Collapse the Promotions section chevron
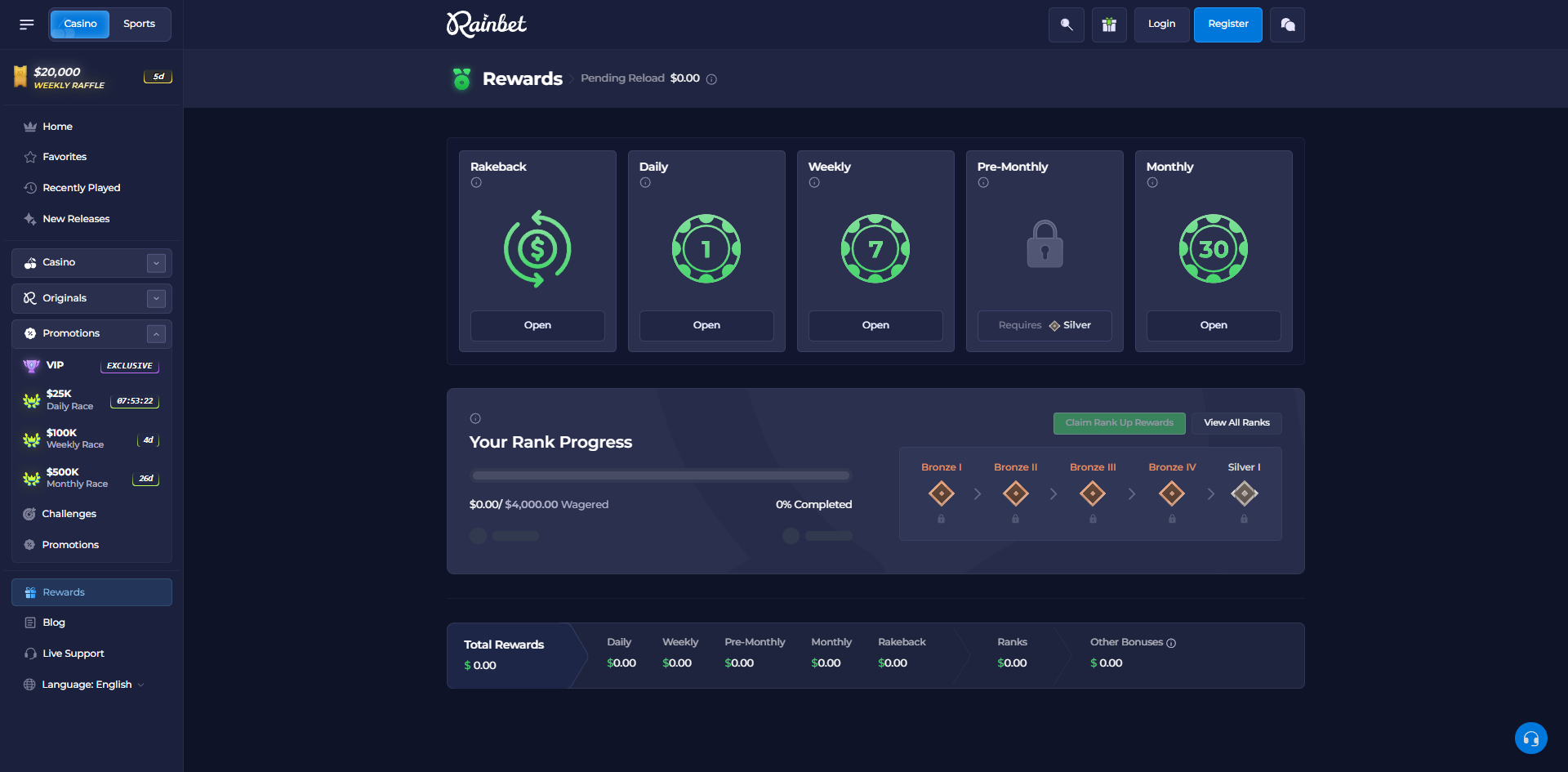The image size is (1568, 772). (x=156, y=333)
